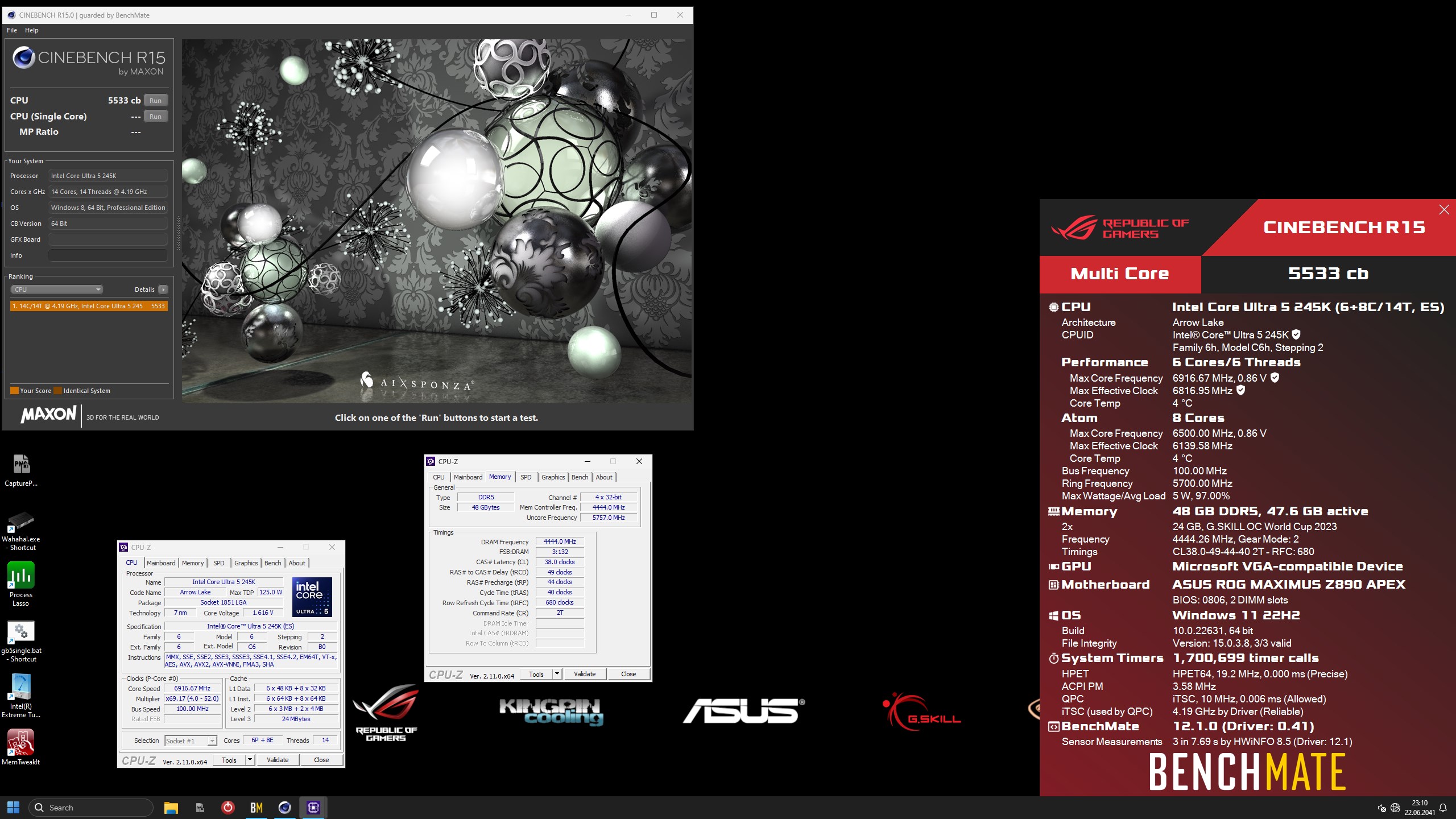Open the CaptureP... desktop icon
Viewport: 1456px width, 819px height.
pos(21,470)
